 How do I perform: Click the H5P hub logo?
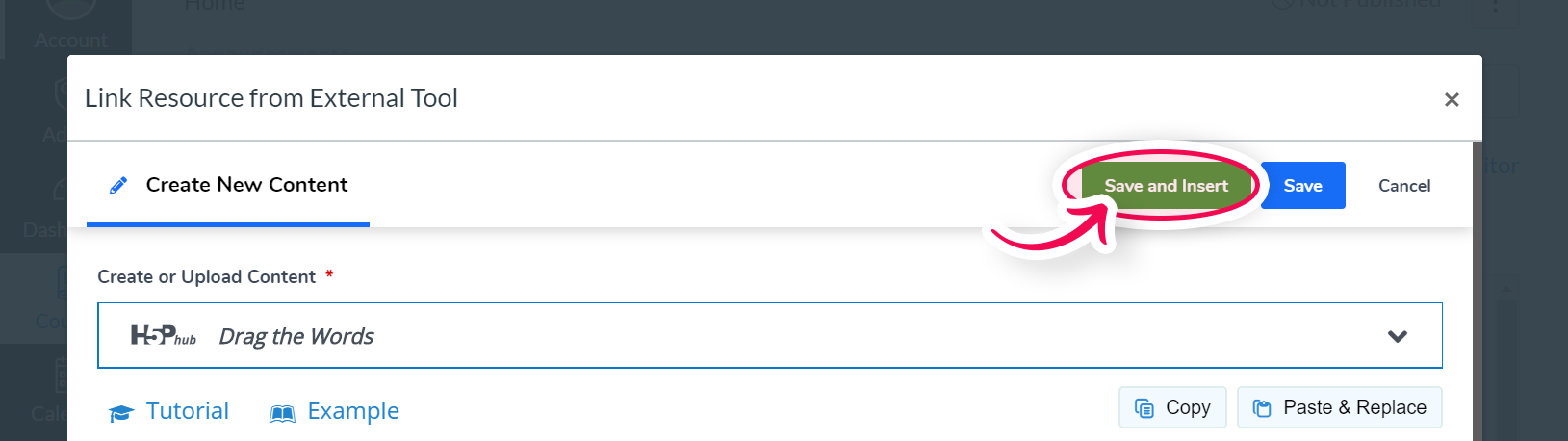(x=164, y=335)
